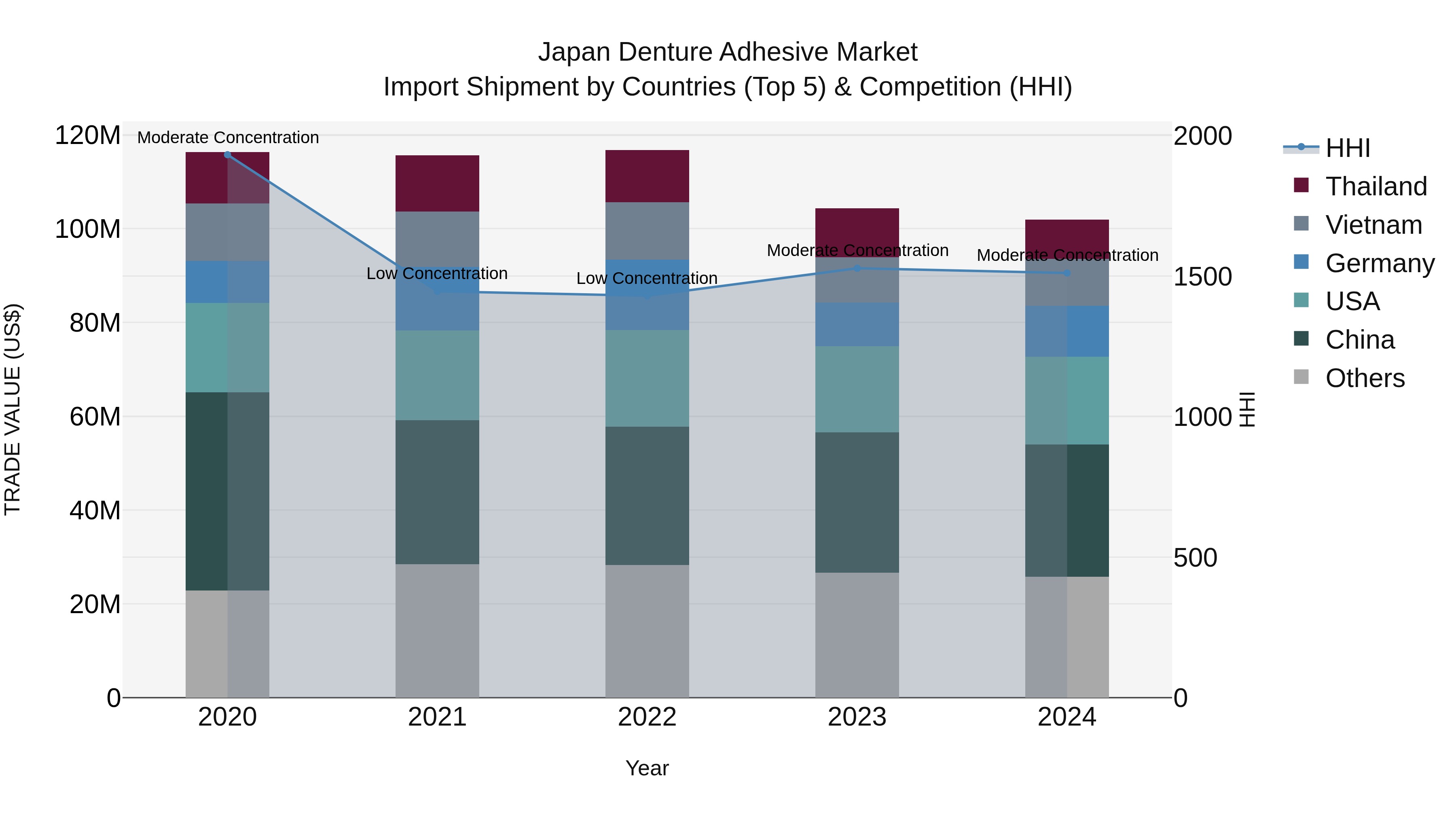Click the Others gray legend swatch
The height and width of the screenshot is (819, 1456).
[1301, 377]
